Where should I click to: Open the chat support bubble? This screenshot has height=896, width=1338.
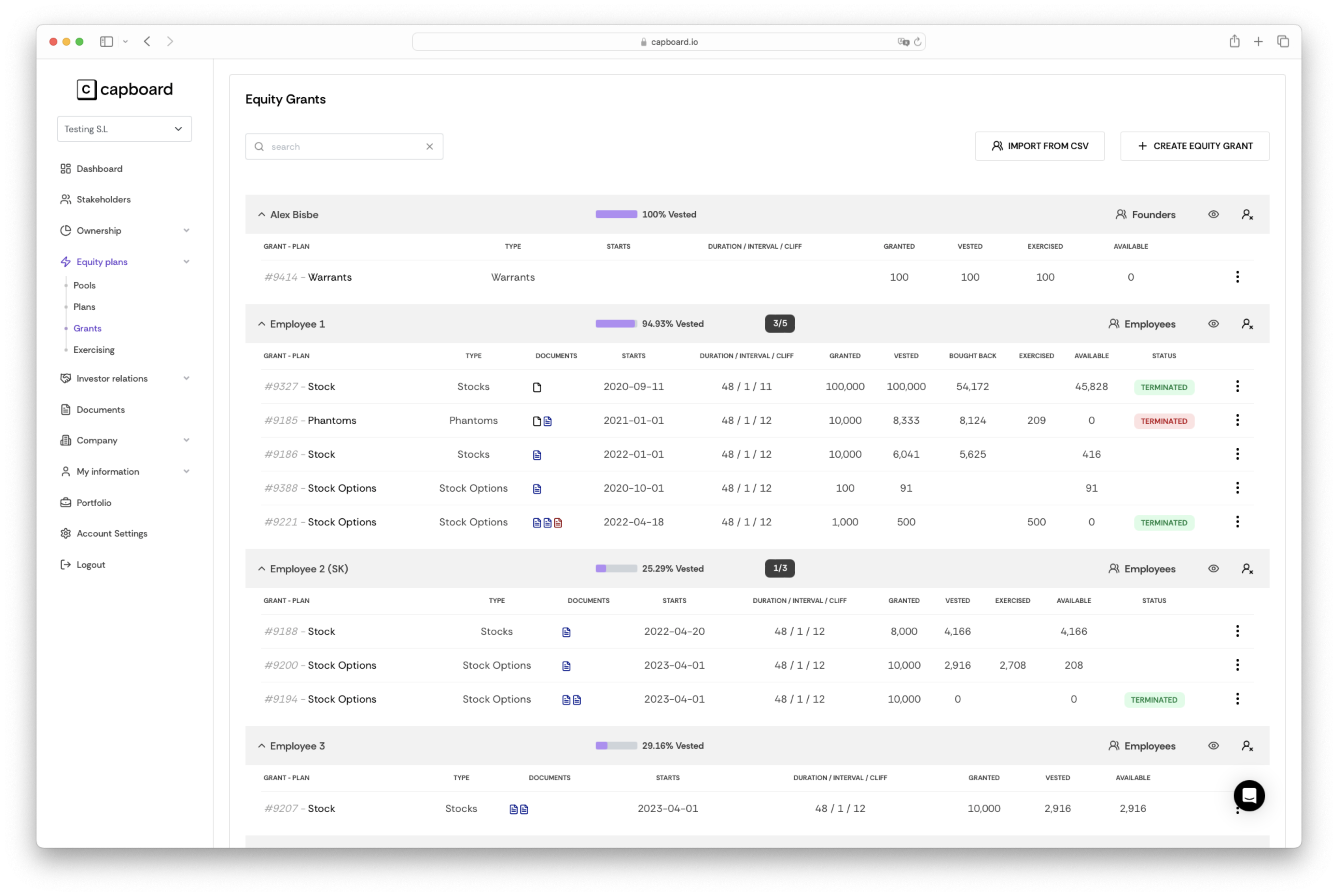(1249, 796)
